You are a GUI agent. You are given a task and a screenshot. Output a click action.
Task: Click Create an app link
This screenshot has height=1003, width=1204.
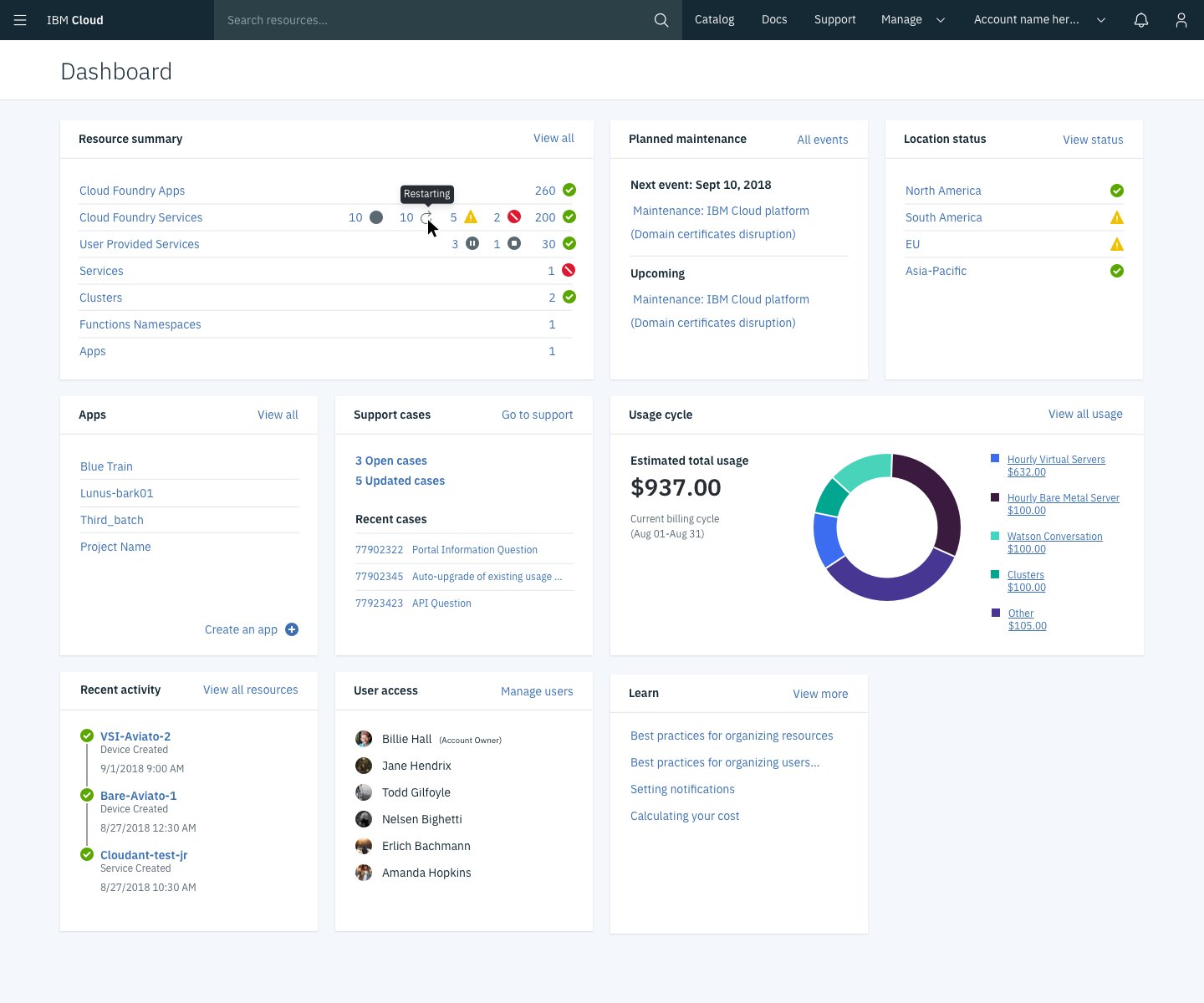241,629
